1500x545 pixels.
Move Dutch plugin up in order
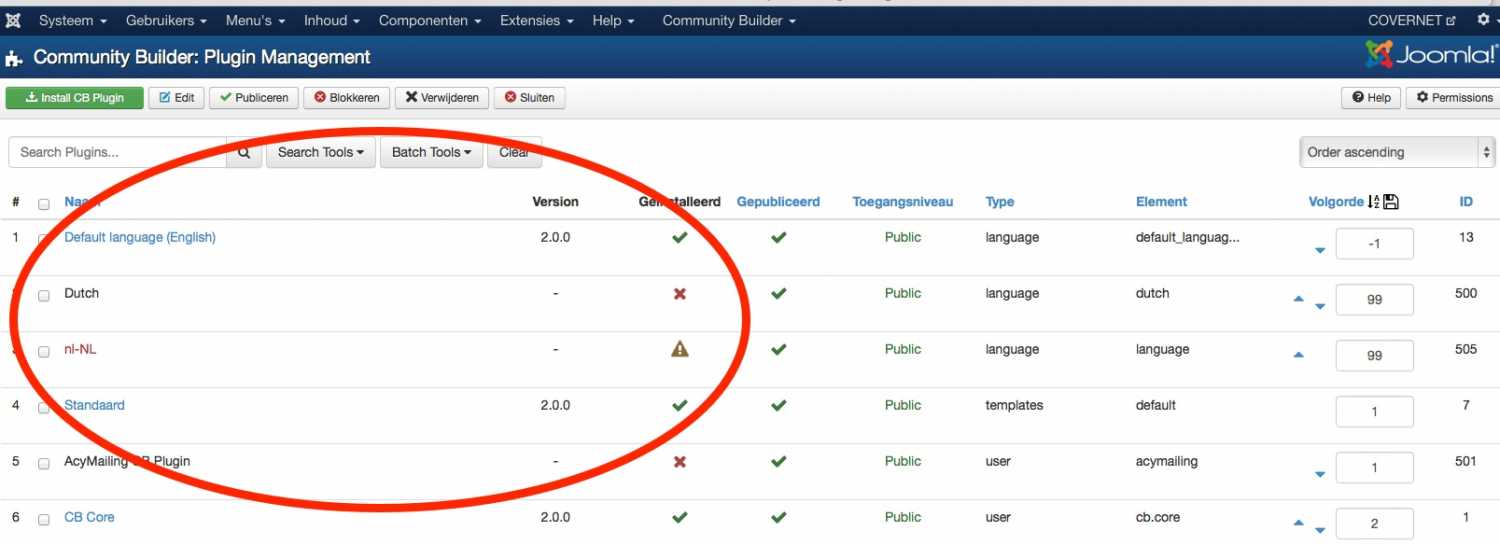1299,298
